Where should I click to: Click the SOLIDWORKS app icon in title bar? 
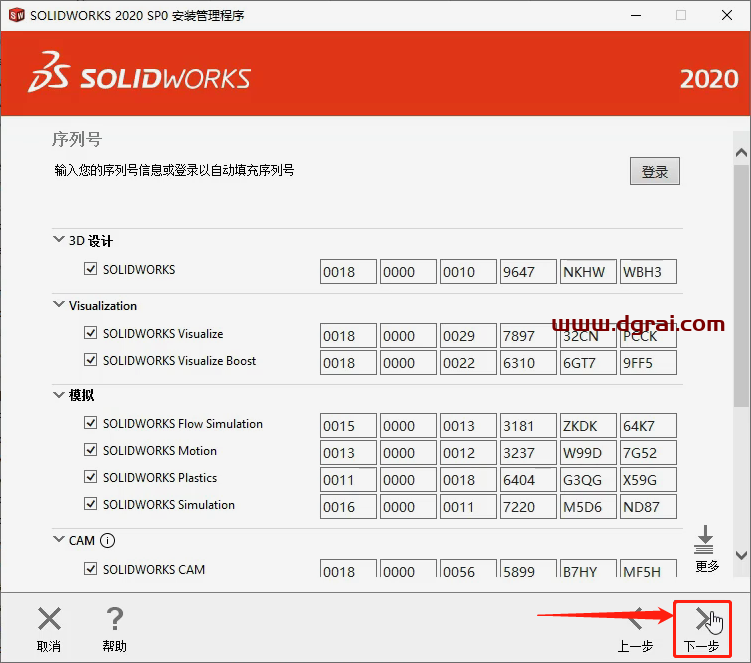pos(17,15)
